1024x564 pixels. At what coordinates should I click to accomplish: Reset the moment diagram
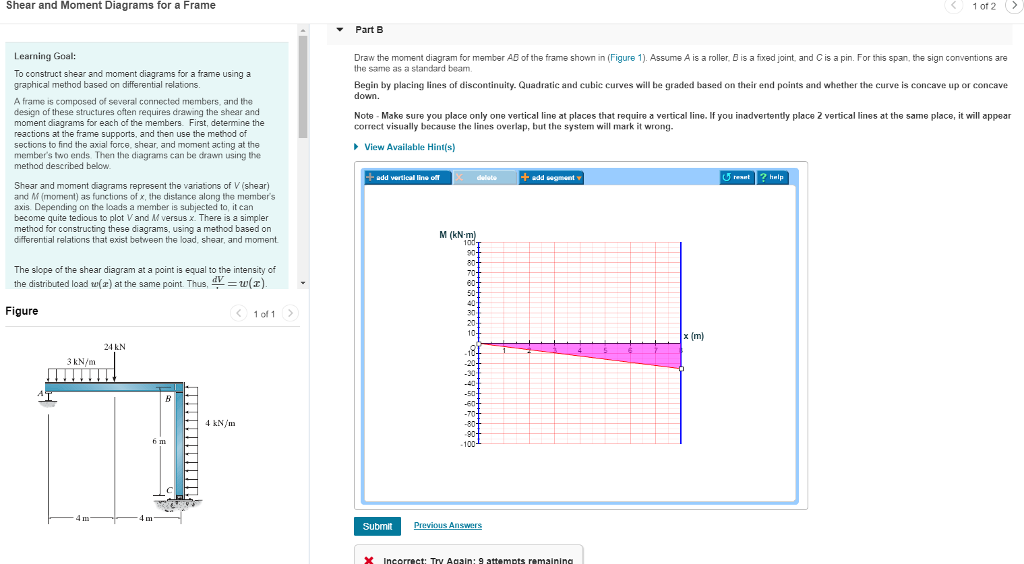pos(737,178)
